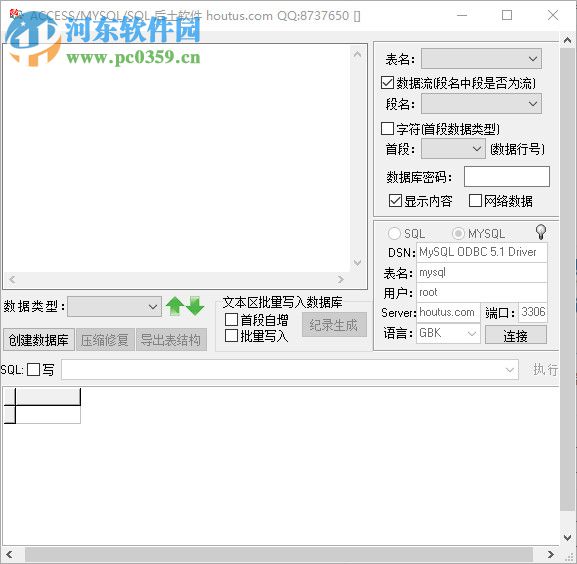
Task: Select the SQL radio button
Action: [x=394, y=233]
